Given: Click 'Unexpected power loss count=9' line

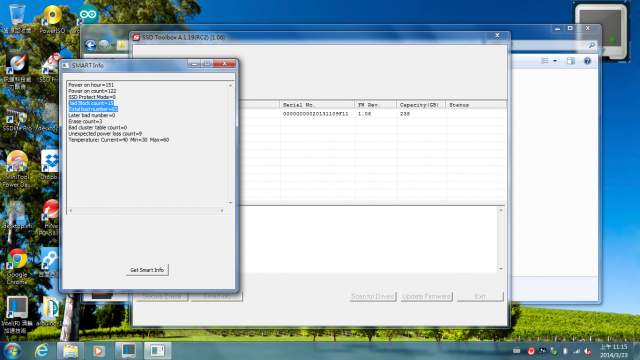Looking at the screenshot, I should 105,133.
